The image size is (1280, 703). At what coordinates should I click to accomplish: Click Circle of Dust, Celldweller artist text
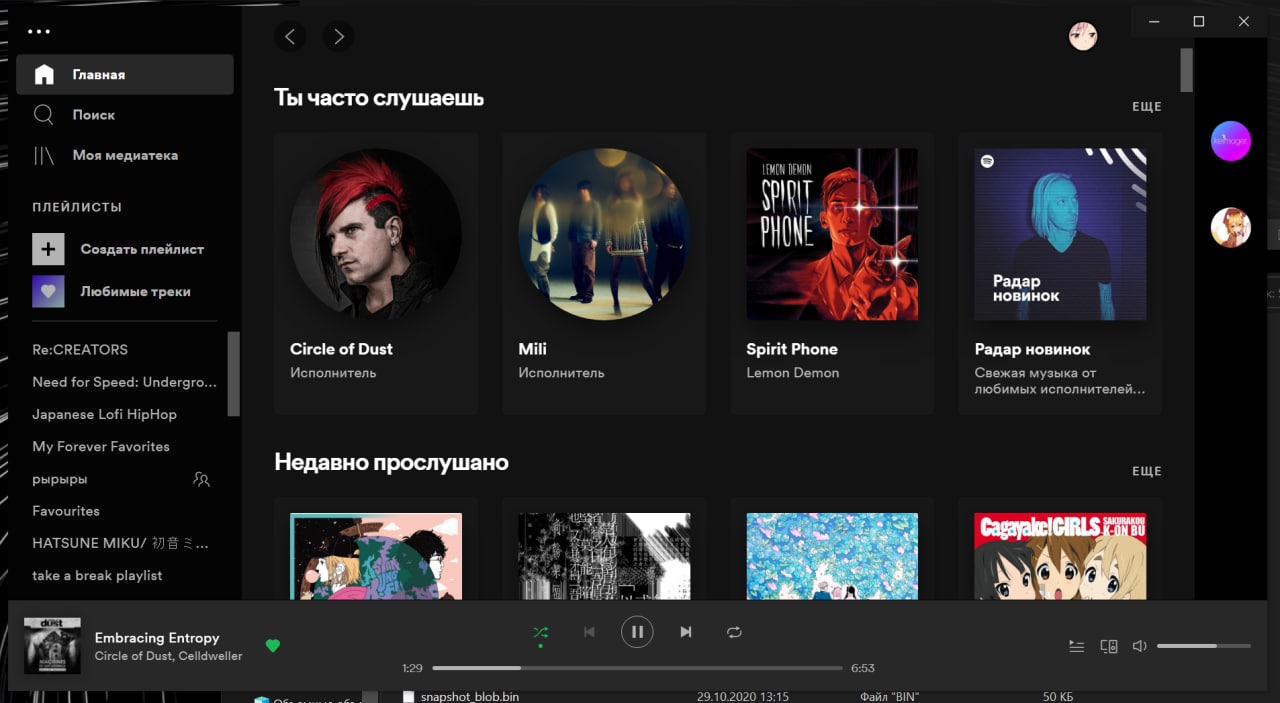pyautogui.click(x=168, y=656)
